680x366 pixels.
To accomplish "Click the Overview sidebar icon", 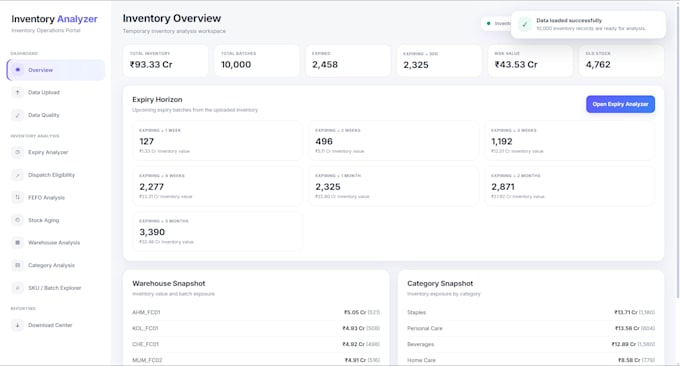I will [x=17, y=70].
